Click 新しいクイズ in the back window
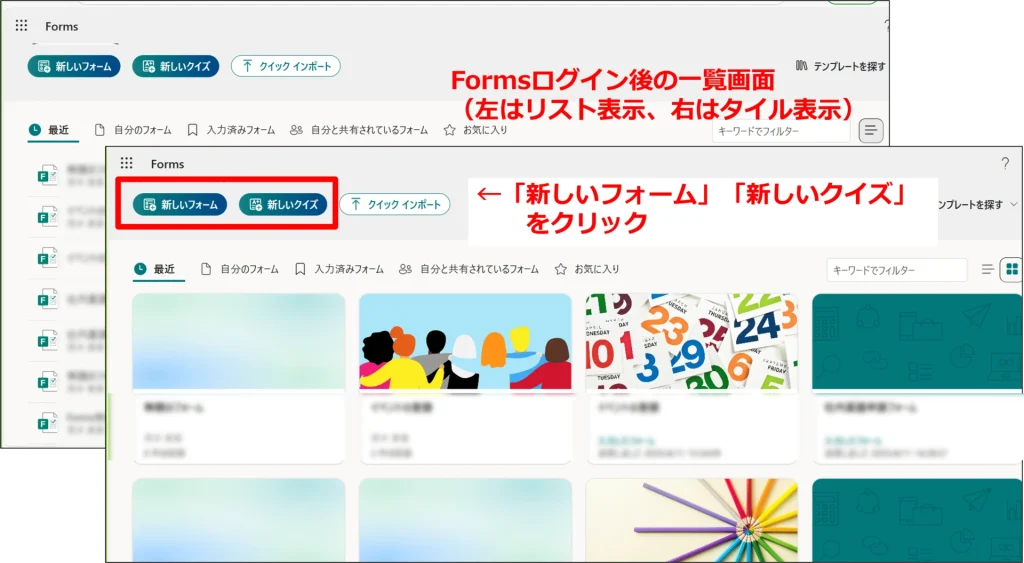 [176, 66]
